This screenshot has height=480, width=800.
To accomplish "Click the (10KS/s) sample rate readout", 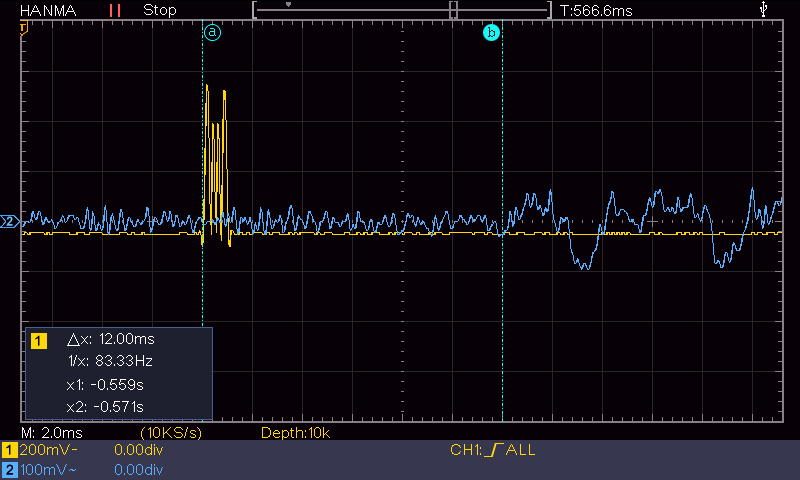I will [x=171, y=433].
